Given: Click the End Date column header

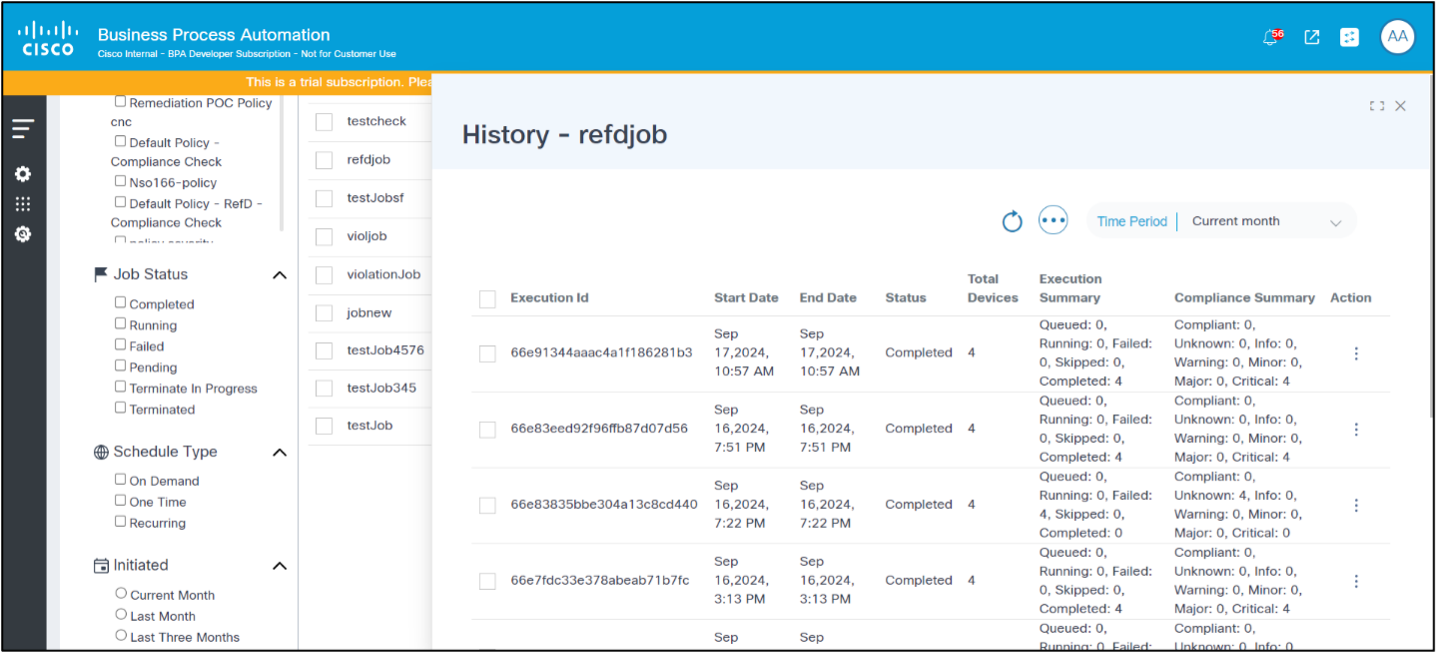Looking at the screenshot, I should coord(828,298).
